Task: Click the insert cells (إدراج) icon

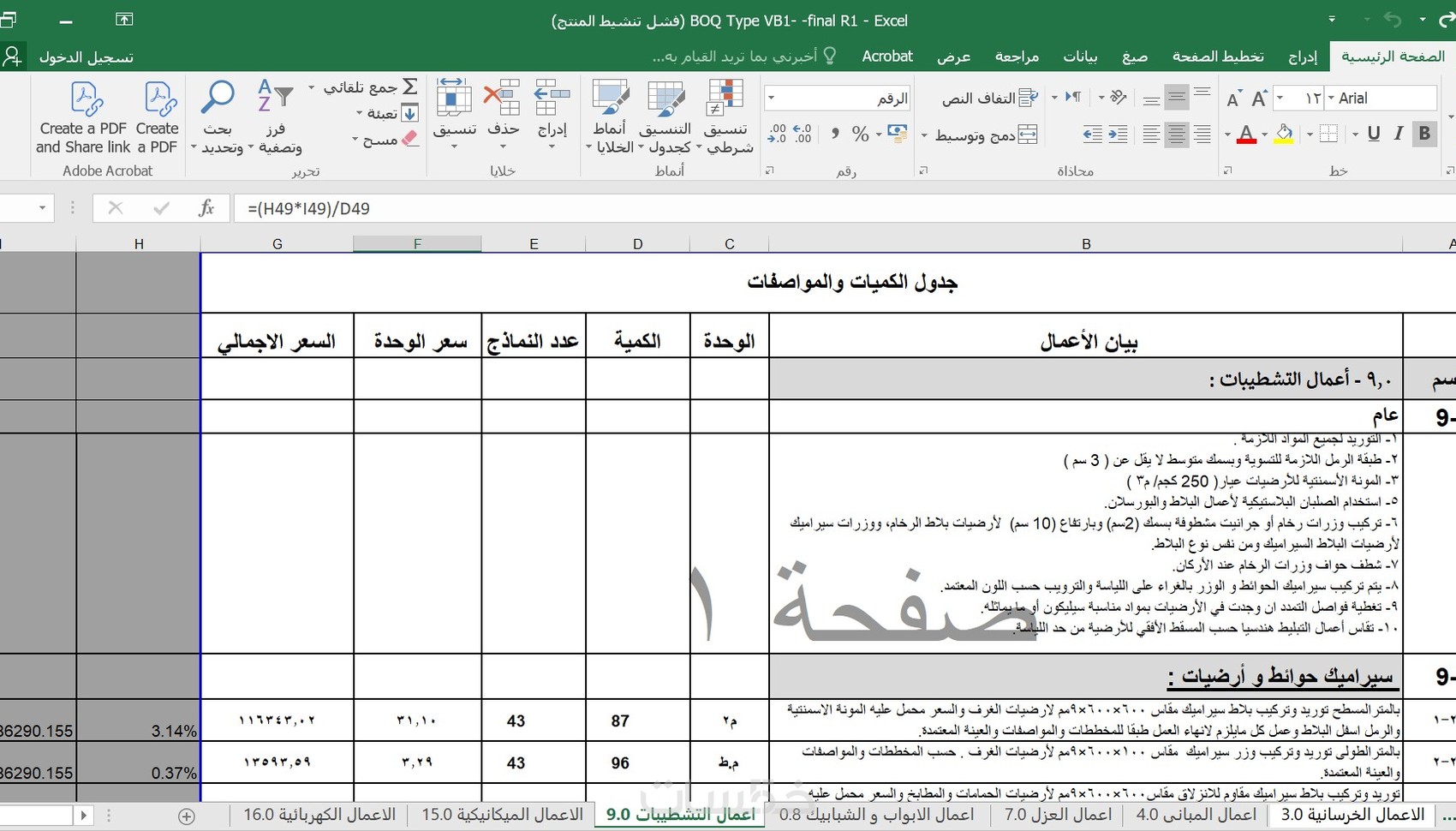Action: coord(552,99)
